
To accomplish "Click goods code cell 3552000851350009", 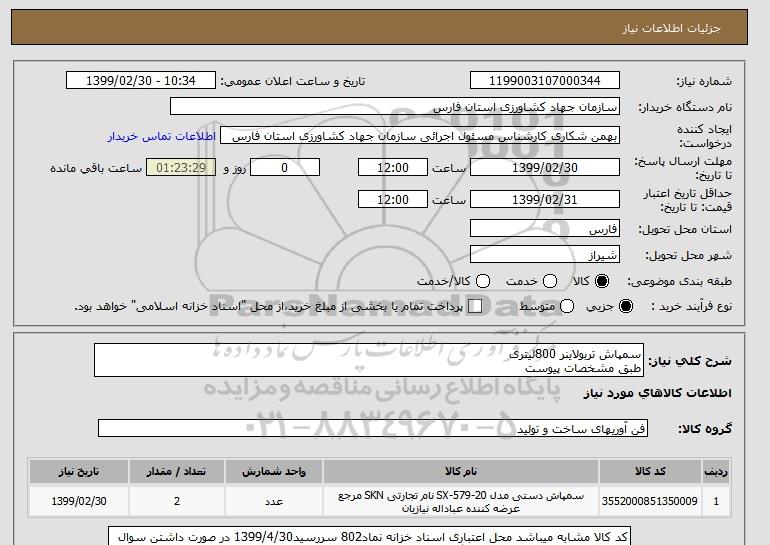I will click(x=650, y=501).
